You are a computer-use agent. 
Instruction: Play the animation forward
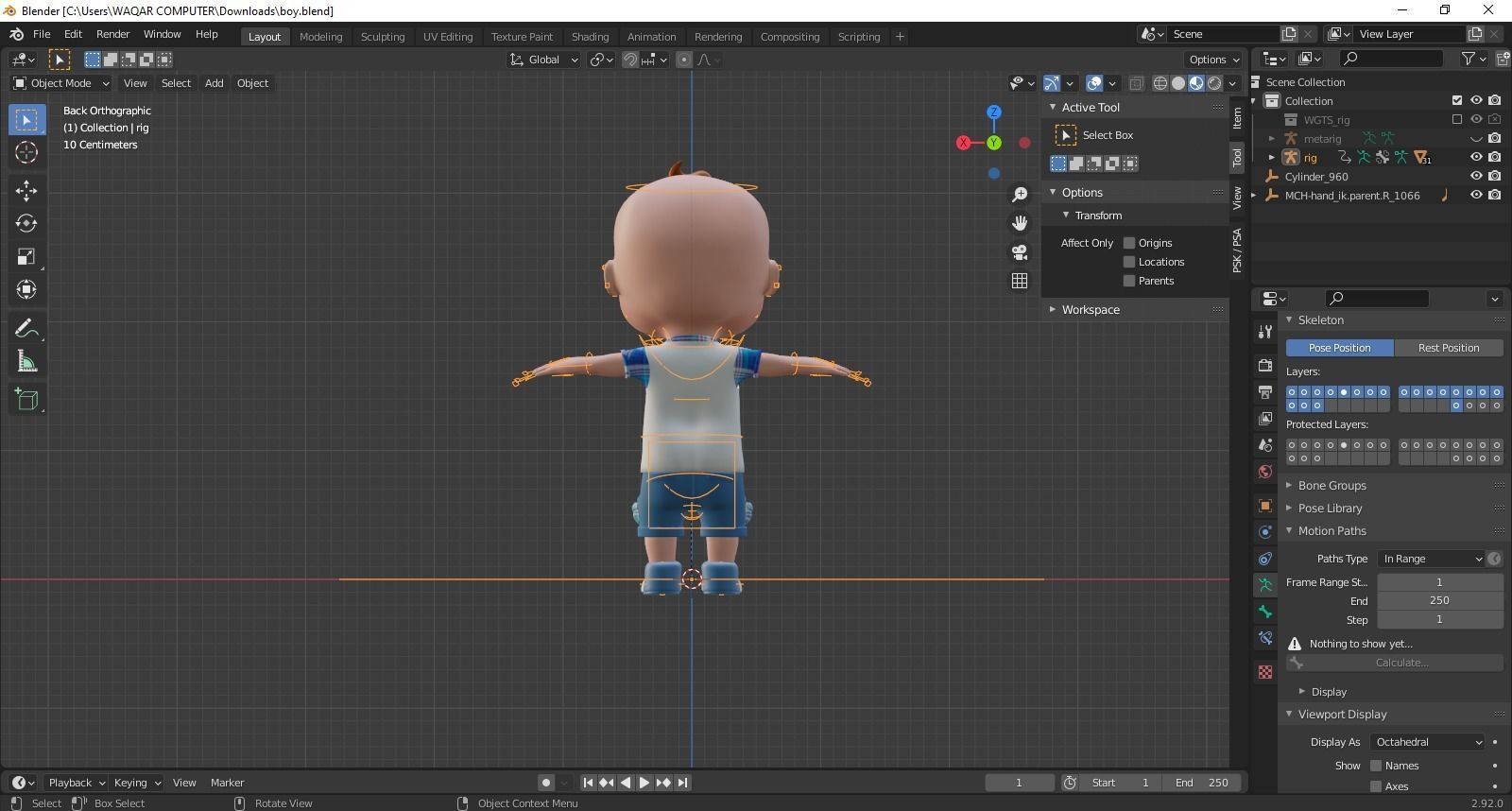point(644,783)
